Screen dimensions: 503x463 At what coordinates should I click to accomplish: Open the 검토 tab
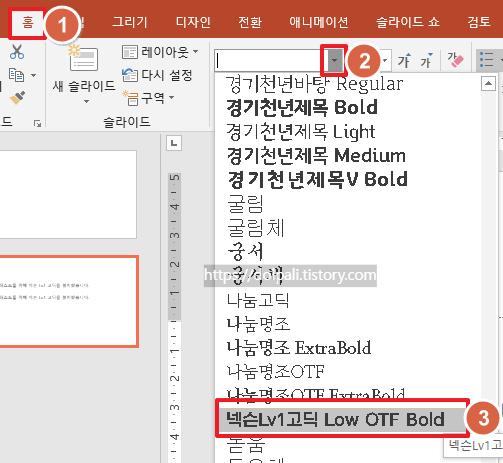[x=479, y=22]
